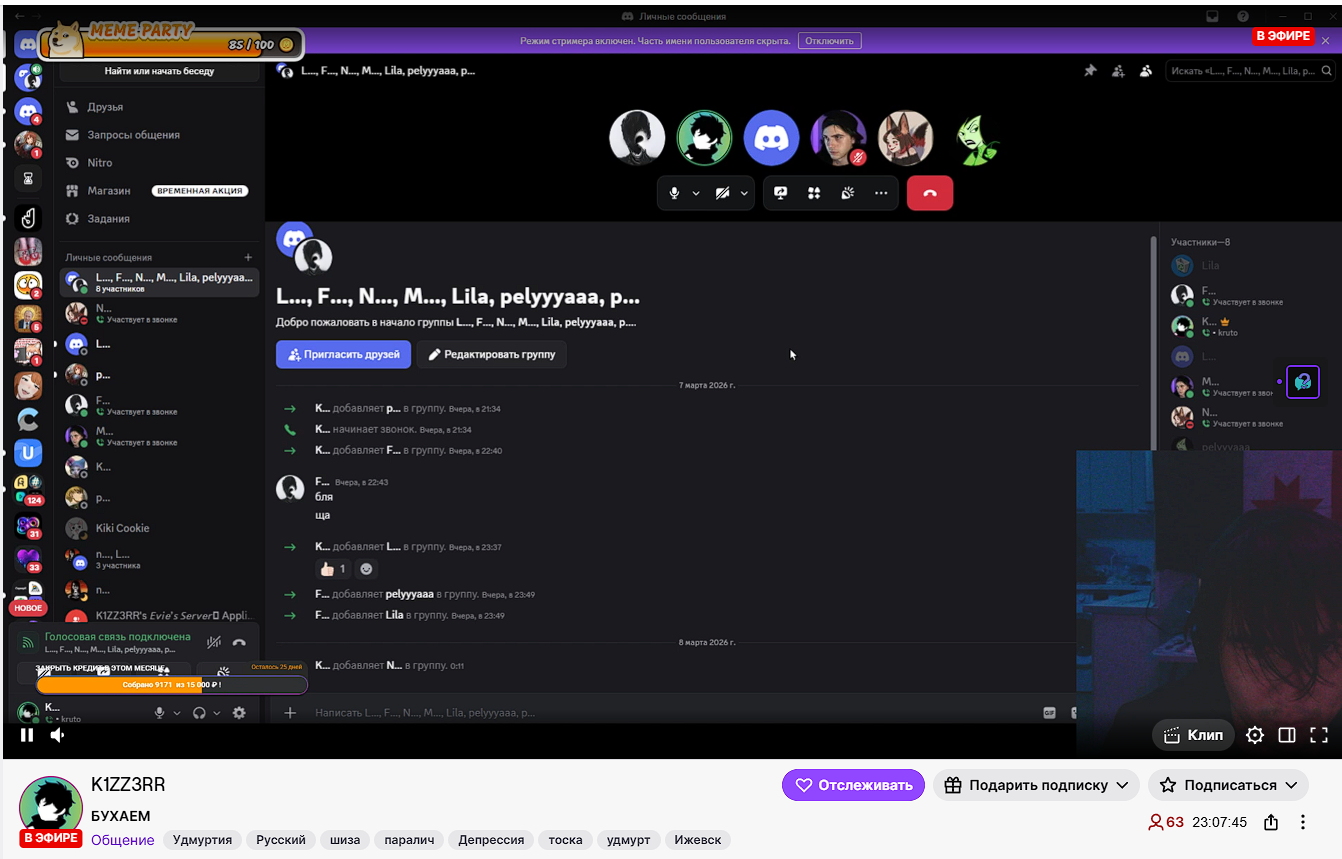The height and width of the screenshot is (859, 1342).
Task: Open the soundboard in the call controls
Action: click(x=847, y=193)
